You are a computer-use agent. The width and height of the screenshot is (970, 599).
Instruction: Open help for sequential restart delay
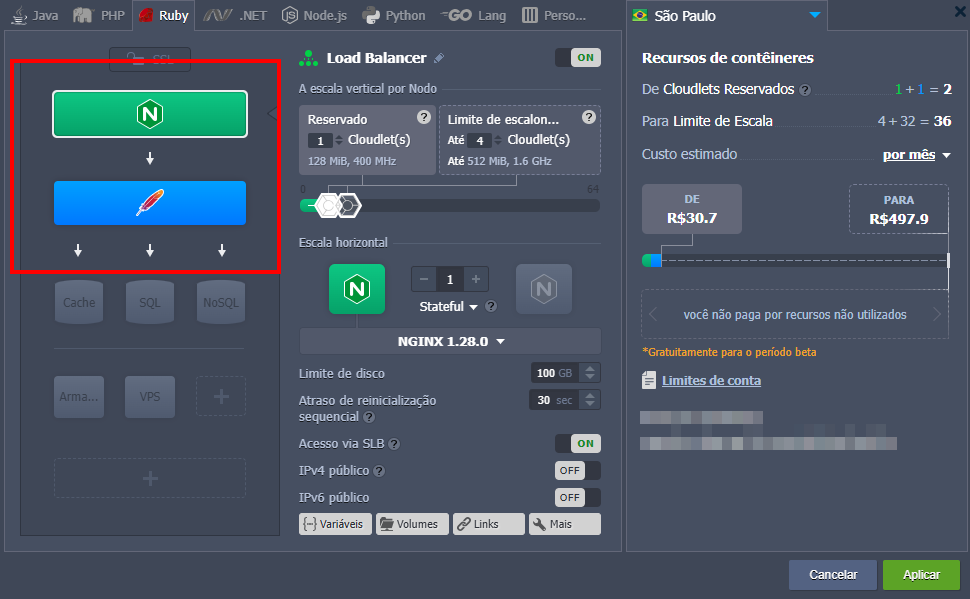coord(369,417)
